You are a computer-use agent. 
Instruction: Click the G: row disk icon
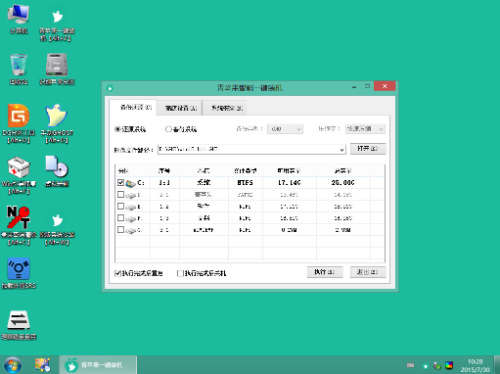[130, 230]
